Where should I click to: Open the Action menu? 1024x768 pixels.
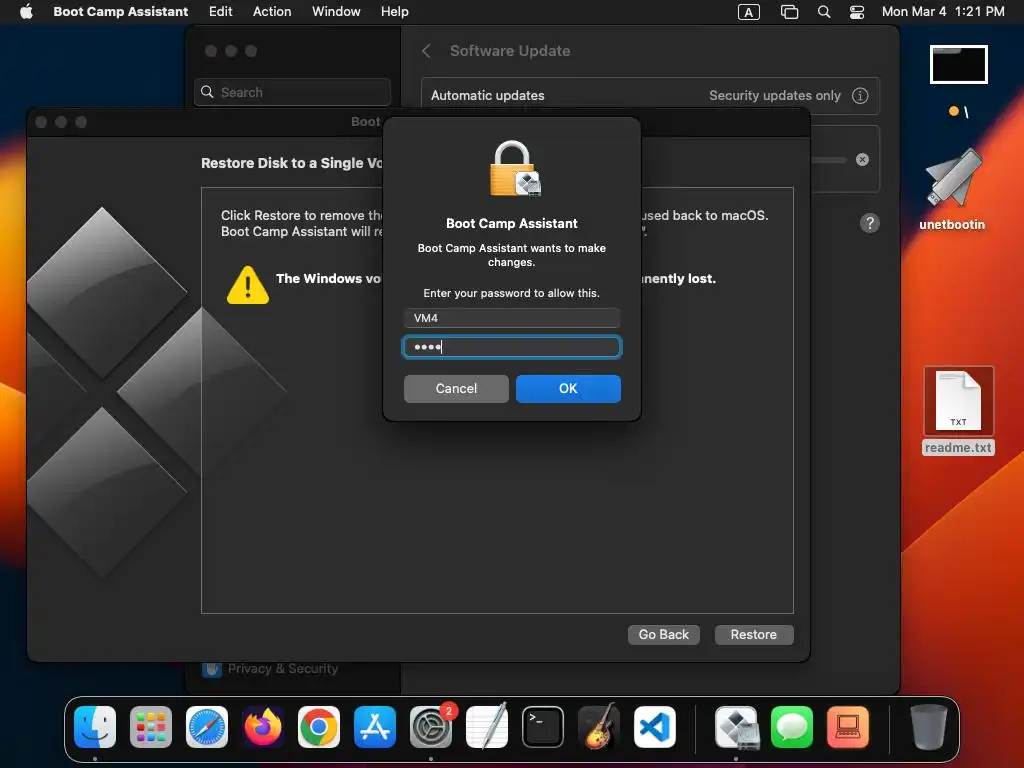[x=272, y=11]
